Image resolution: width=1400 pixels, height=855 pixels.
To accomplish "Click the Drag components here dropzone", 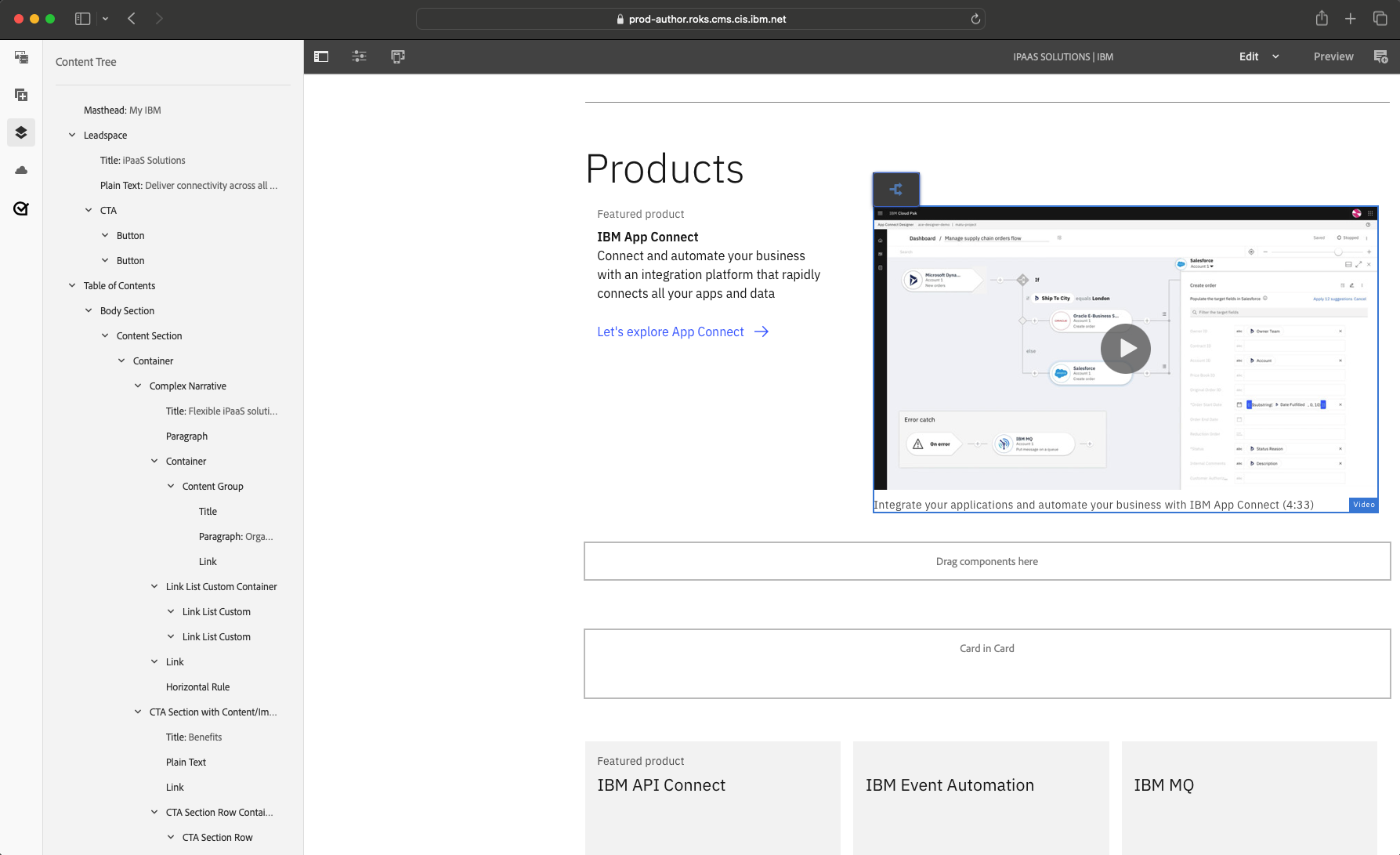I will coord(986,561).
